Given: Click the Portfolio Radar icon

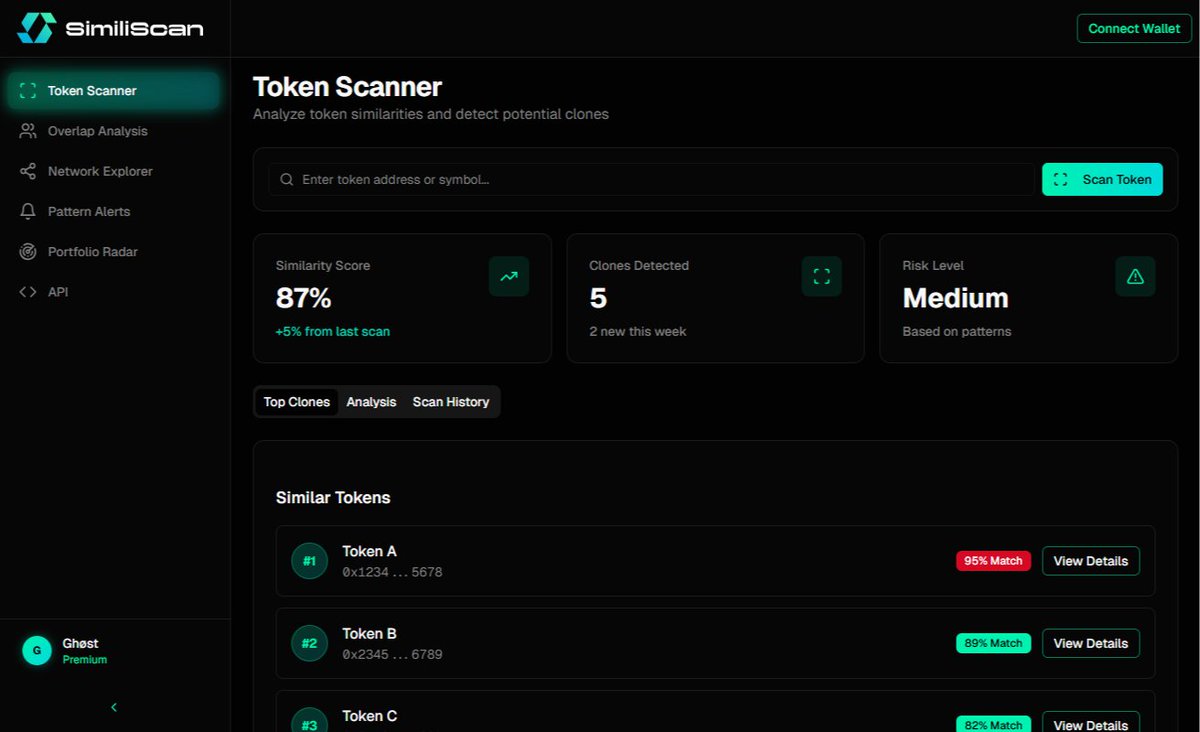Looking at the screenshot, I should click(27, 251).
